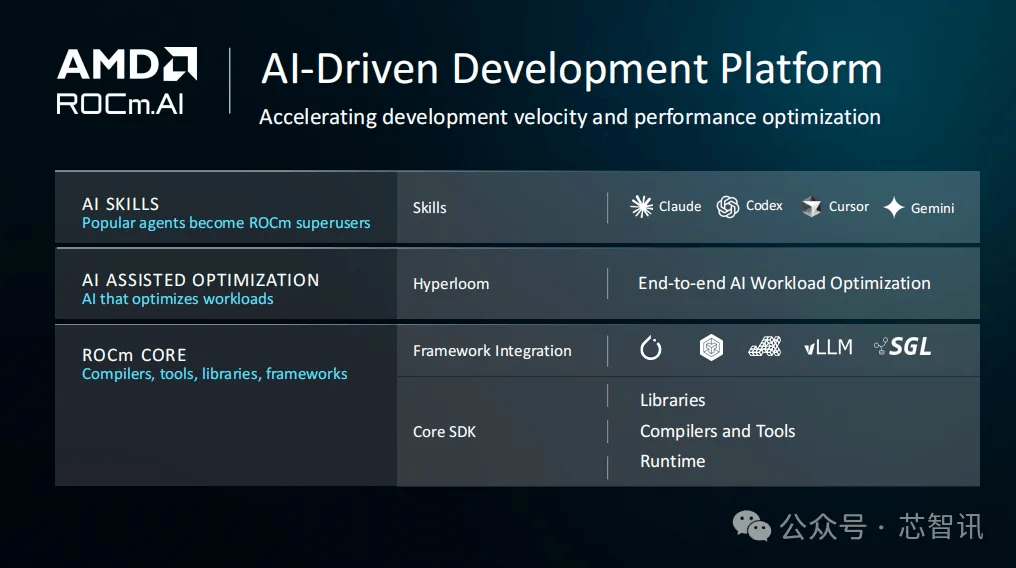Click the Gemini sparkle icon

(x=894, y=207)
